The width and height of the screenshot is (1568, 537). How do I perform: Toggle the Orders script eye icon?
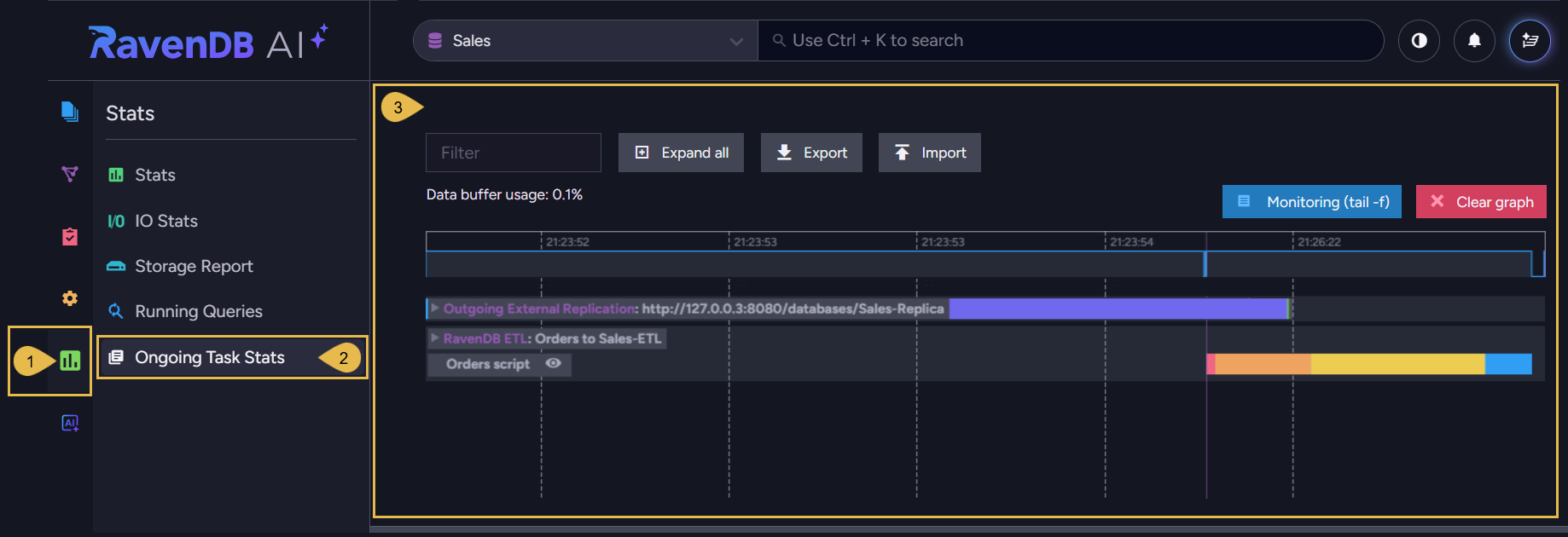click(x=554, y=363)
